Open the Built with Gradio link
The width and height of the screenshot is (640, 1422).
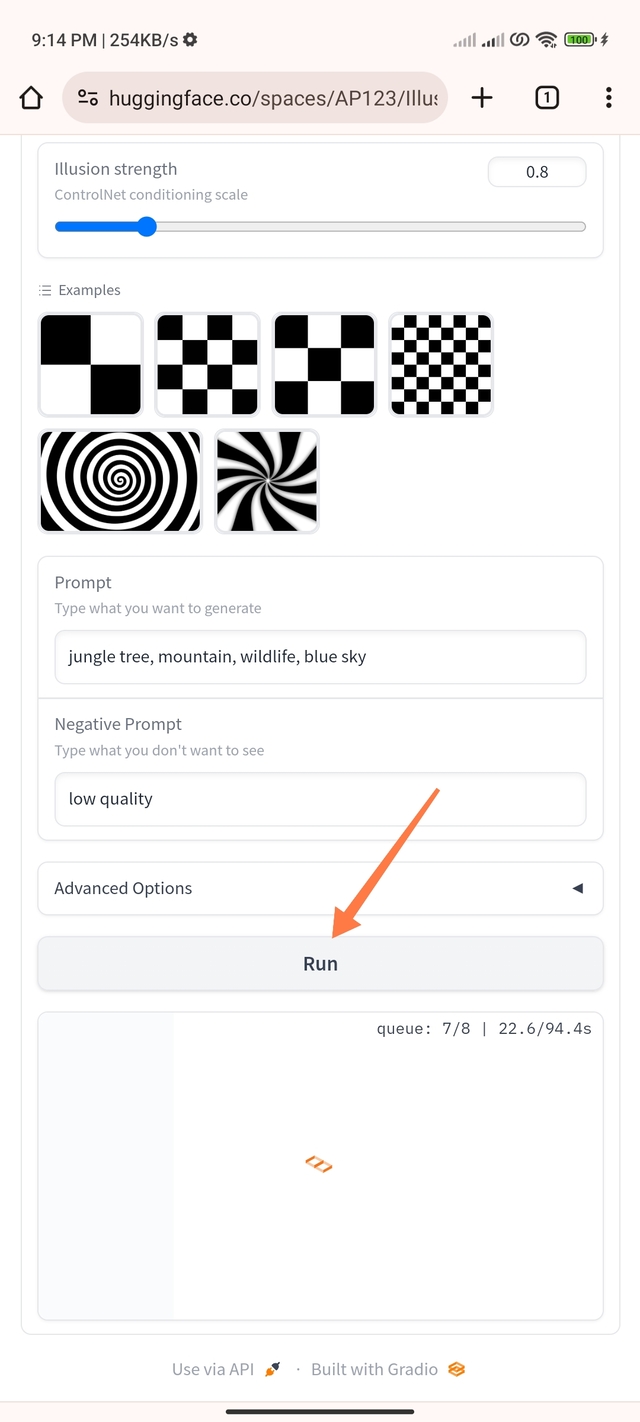coord(374,1369)
